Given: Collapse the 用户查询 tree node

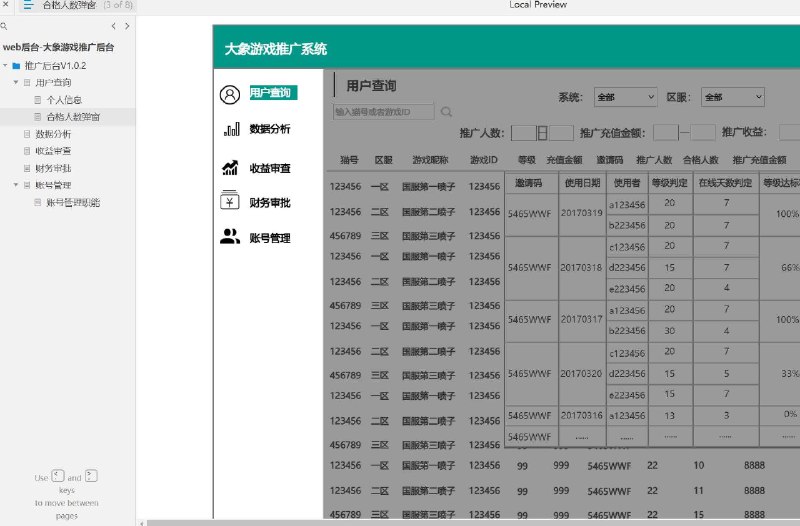Looking at the screenshot, I should point(16,82).
